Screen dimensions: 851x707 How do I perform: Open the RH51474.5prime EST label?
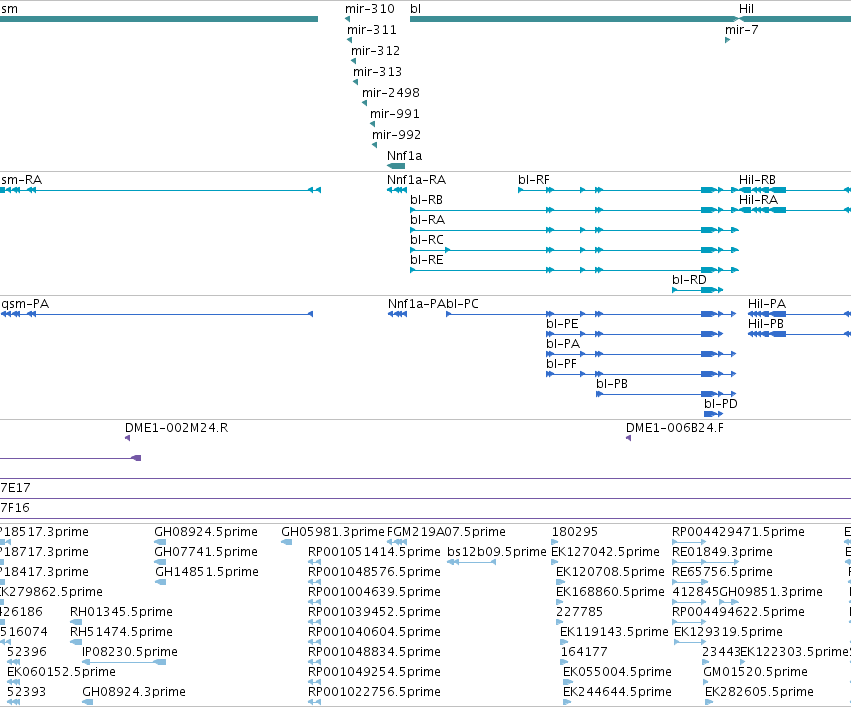[121, 632]
